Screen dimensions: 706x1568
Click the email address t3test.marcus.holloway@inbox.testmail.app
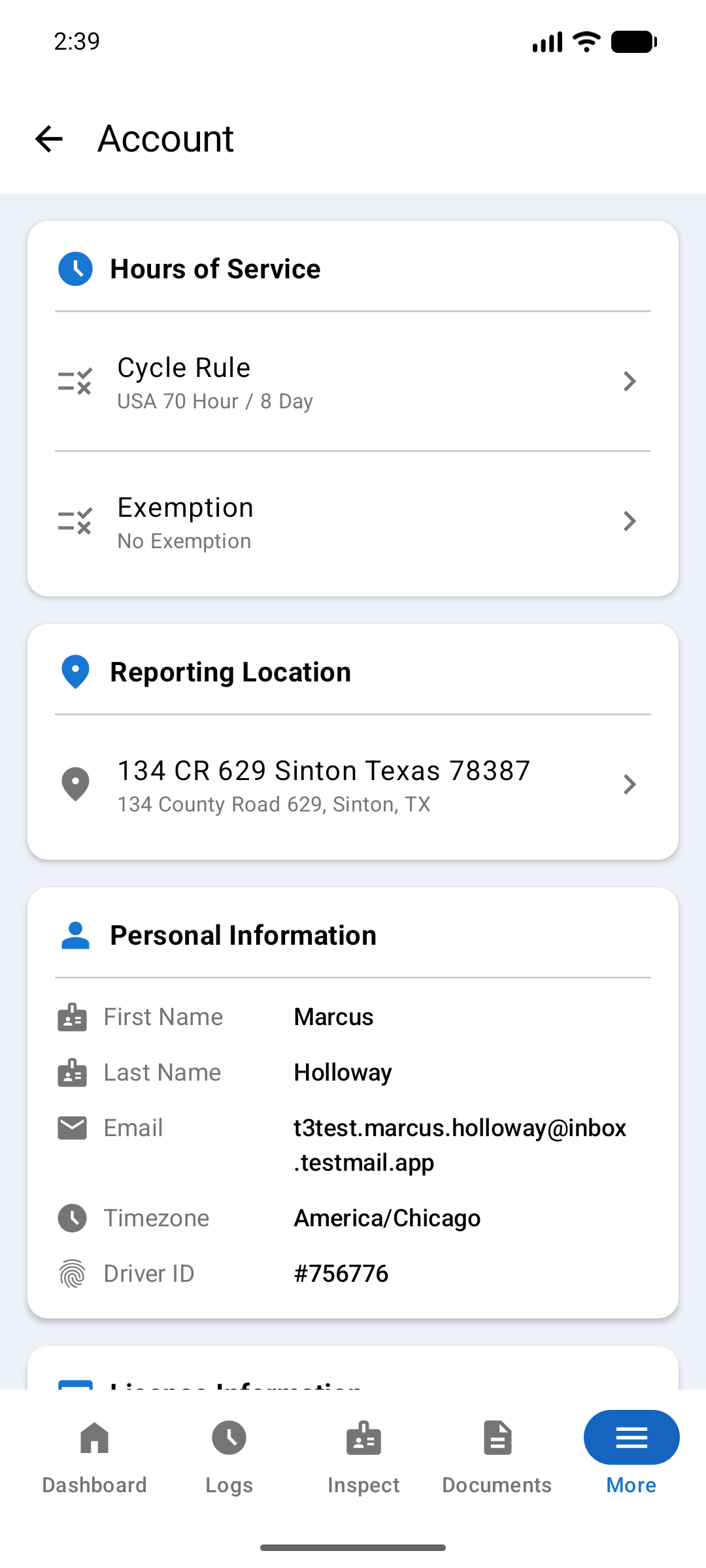click(x=460, y=1145)
